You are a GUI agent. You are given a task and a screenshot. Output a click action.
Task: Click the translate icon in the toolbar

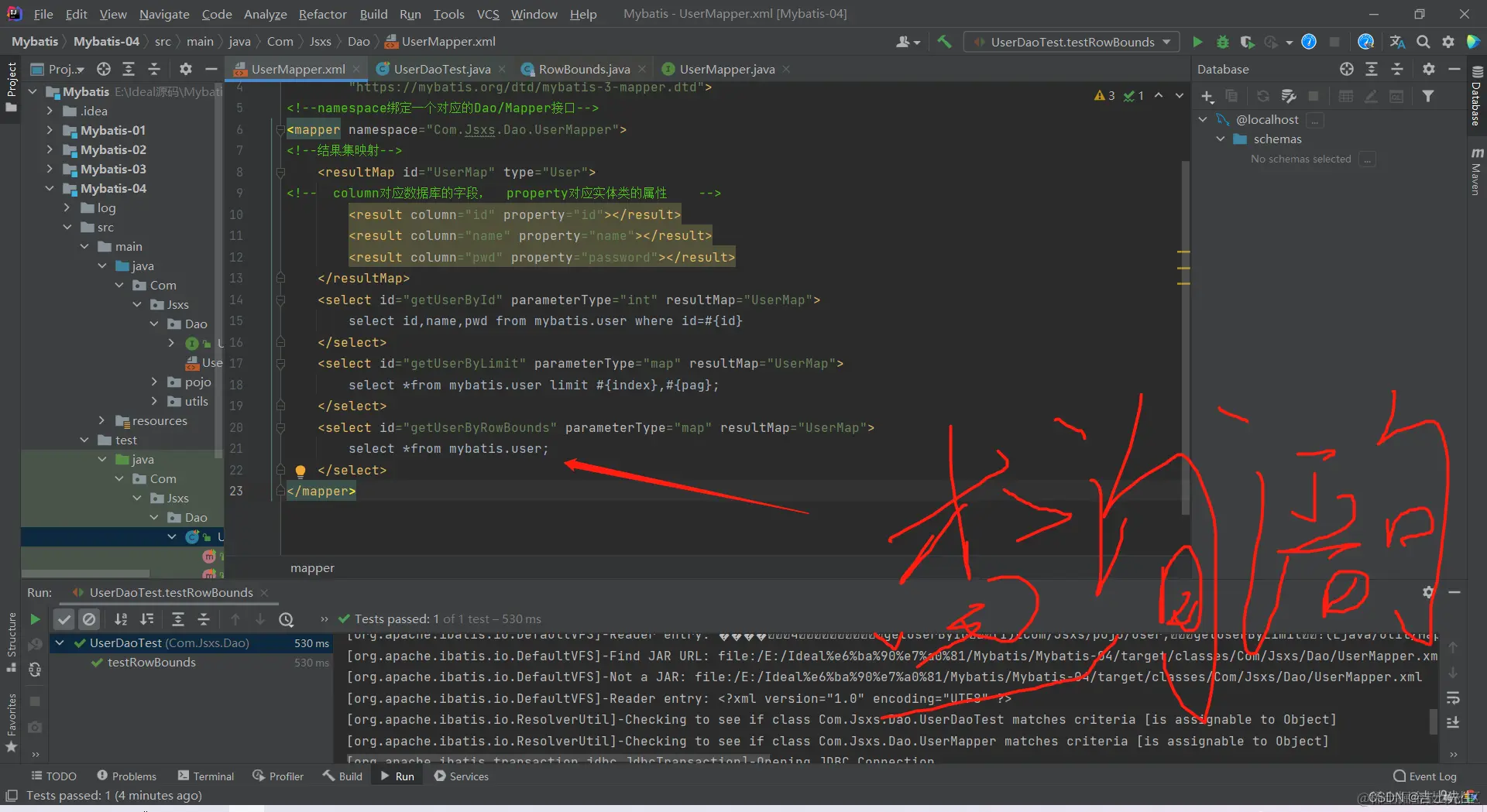[1397, 42]
